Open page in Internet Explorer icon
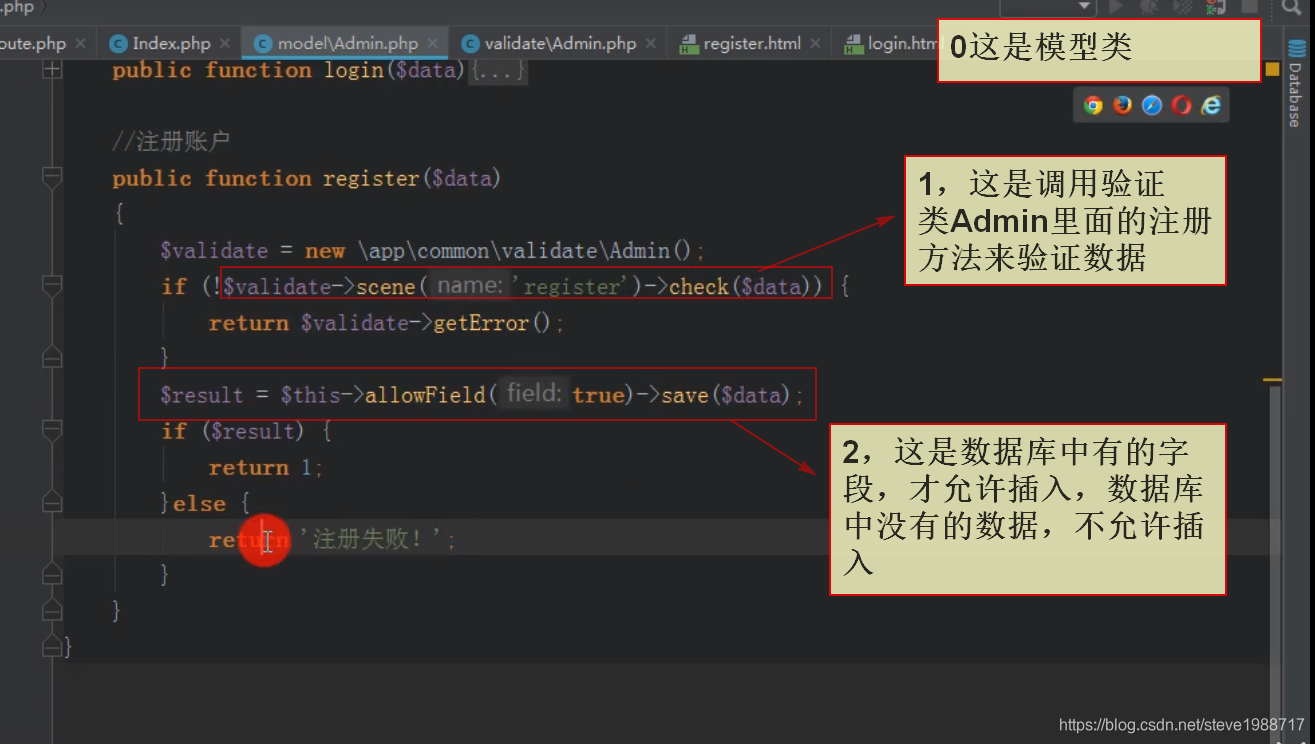The width and height of the screenshot is (1315, 744). [x=1211, y=105]
